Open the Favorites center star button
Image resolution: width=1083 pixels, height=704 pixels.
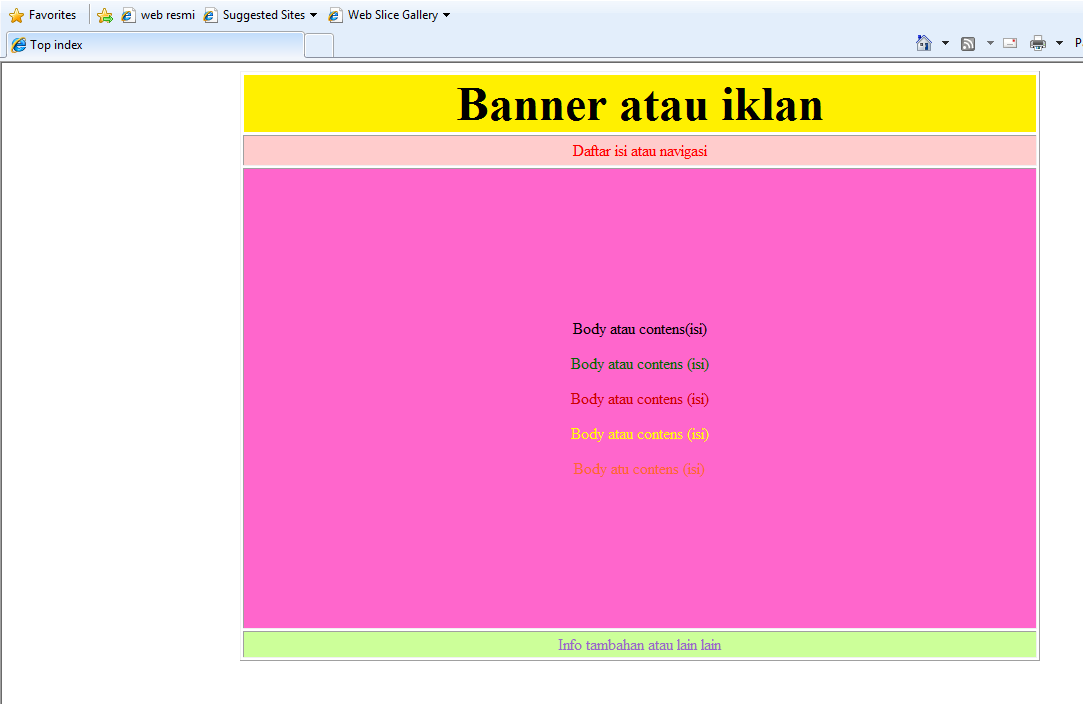(42, 15)
